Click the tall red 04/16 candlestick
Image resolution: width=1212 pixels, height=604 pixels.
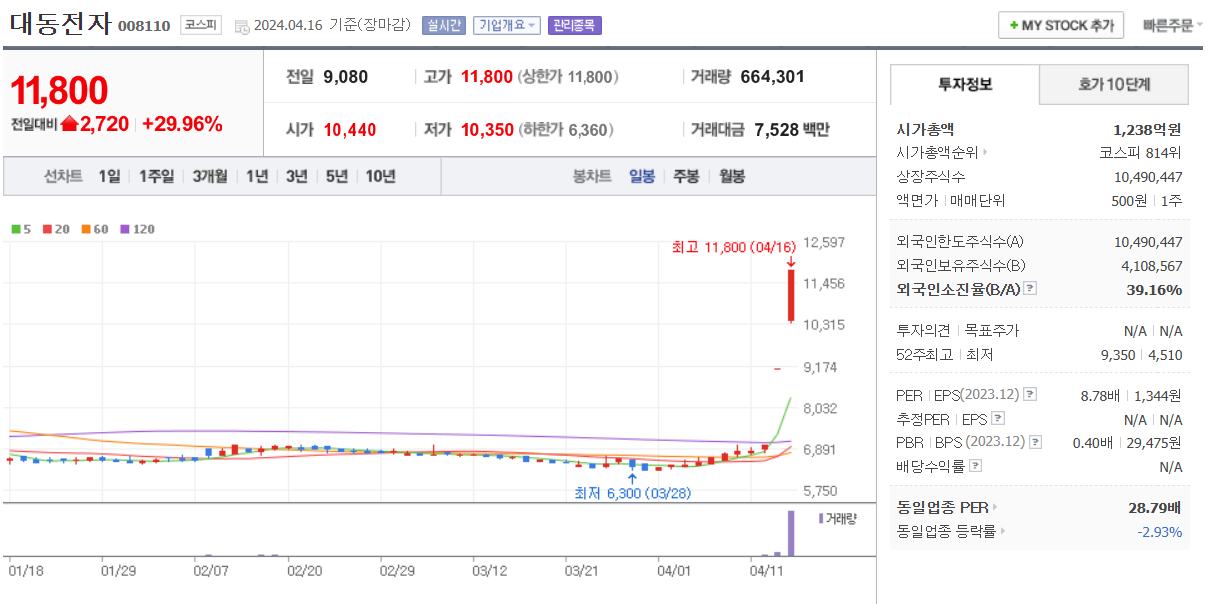pyautogui.click(x=791, y=296)
